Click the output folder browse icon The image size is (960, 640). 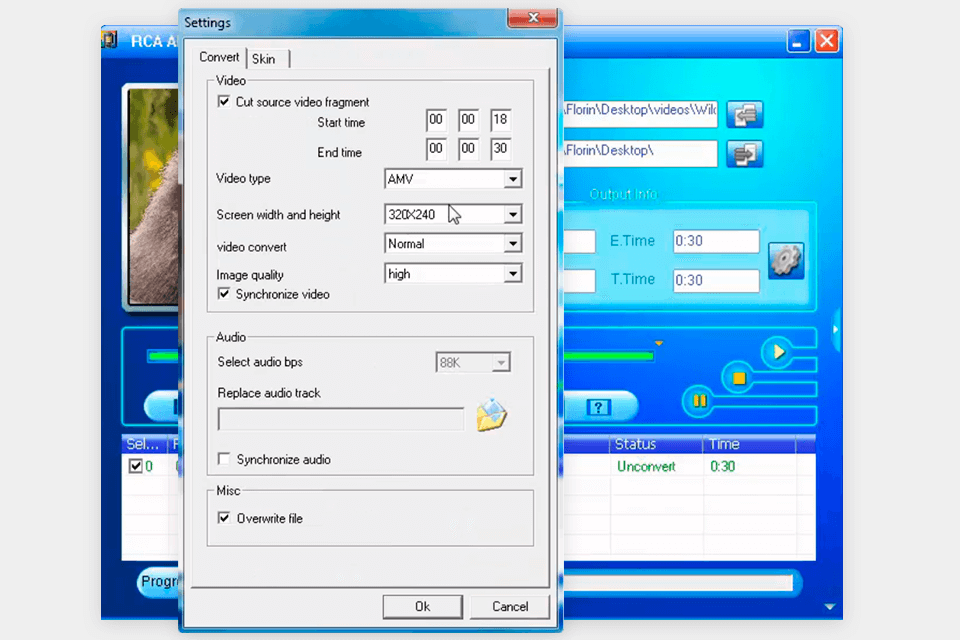(744, 154)
